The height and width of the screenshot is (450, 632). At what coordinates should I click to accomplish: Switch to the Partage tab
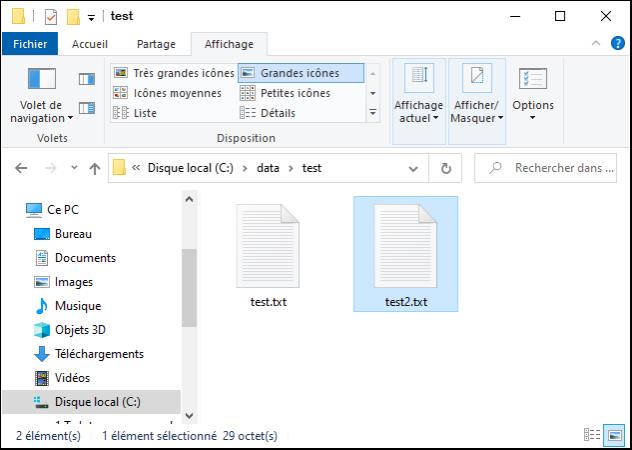pos(156,44)
